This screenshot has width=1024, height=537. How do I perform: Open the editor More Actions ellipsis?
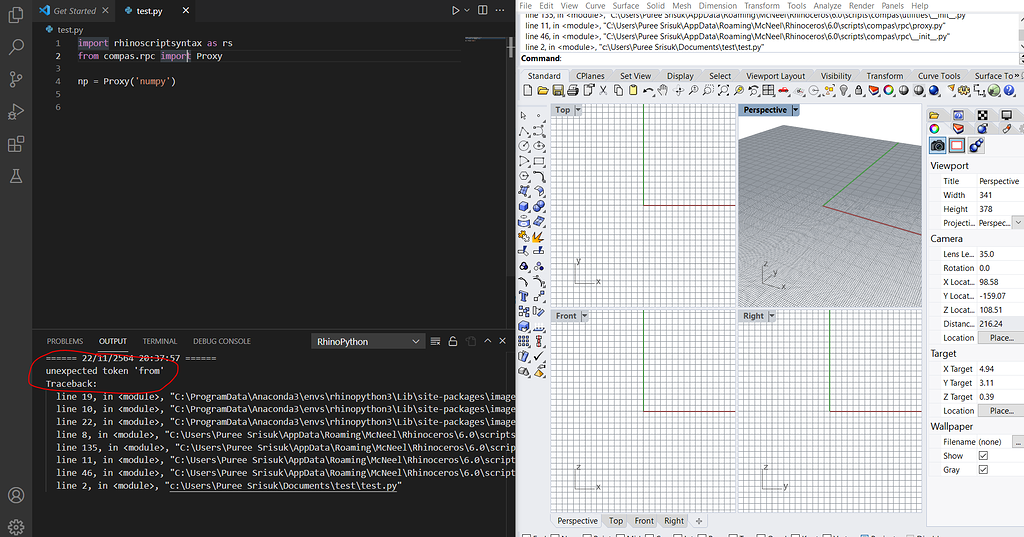[500, 10]
